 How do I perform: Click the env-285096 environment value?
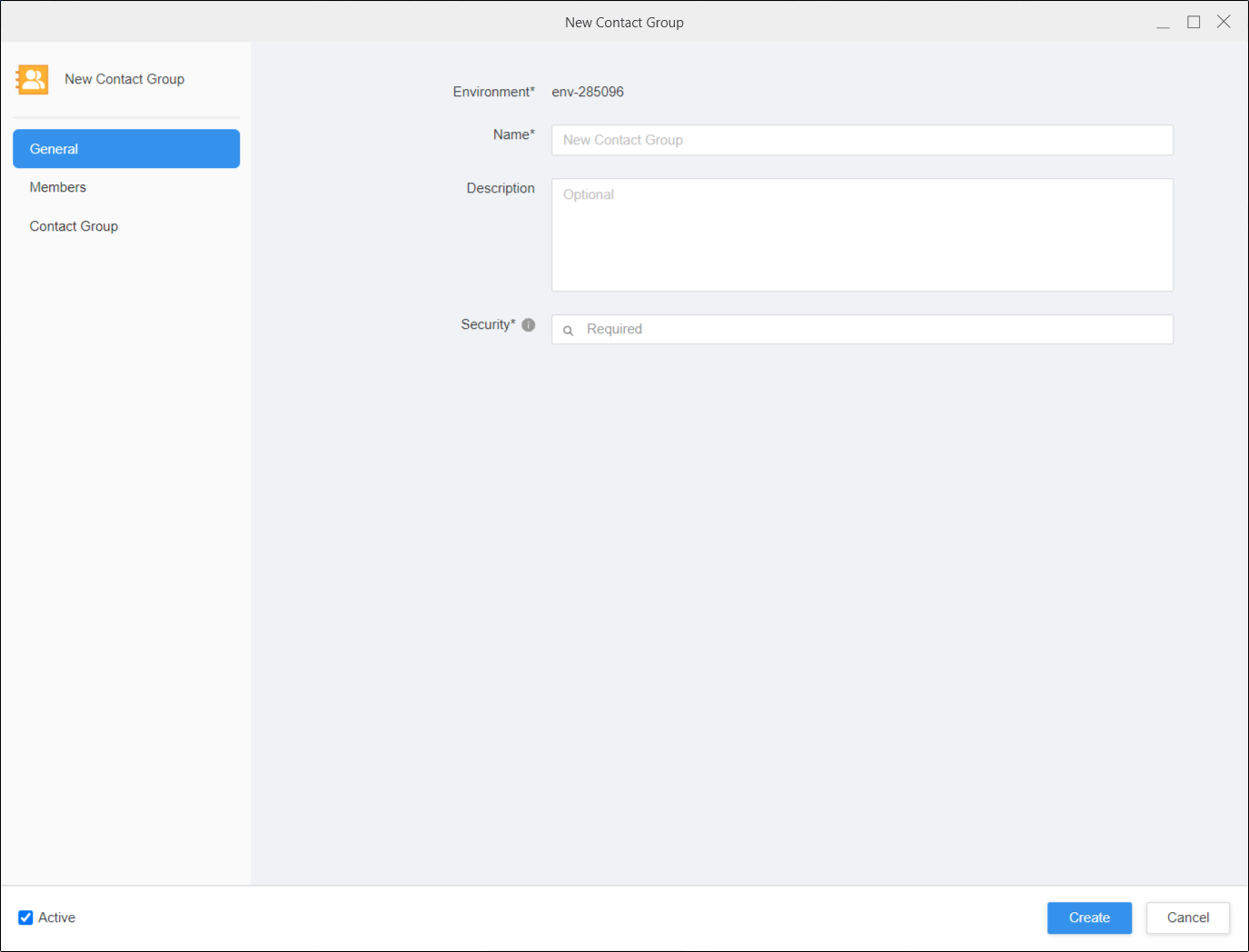tap(588, 92)
